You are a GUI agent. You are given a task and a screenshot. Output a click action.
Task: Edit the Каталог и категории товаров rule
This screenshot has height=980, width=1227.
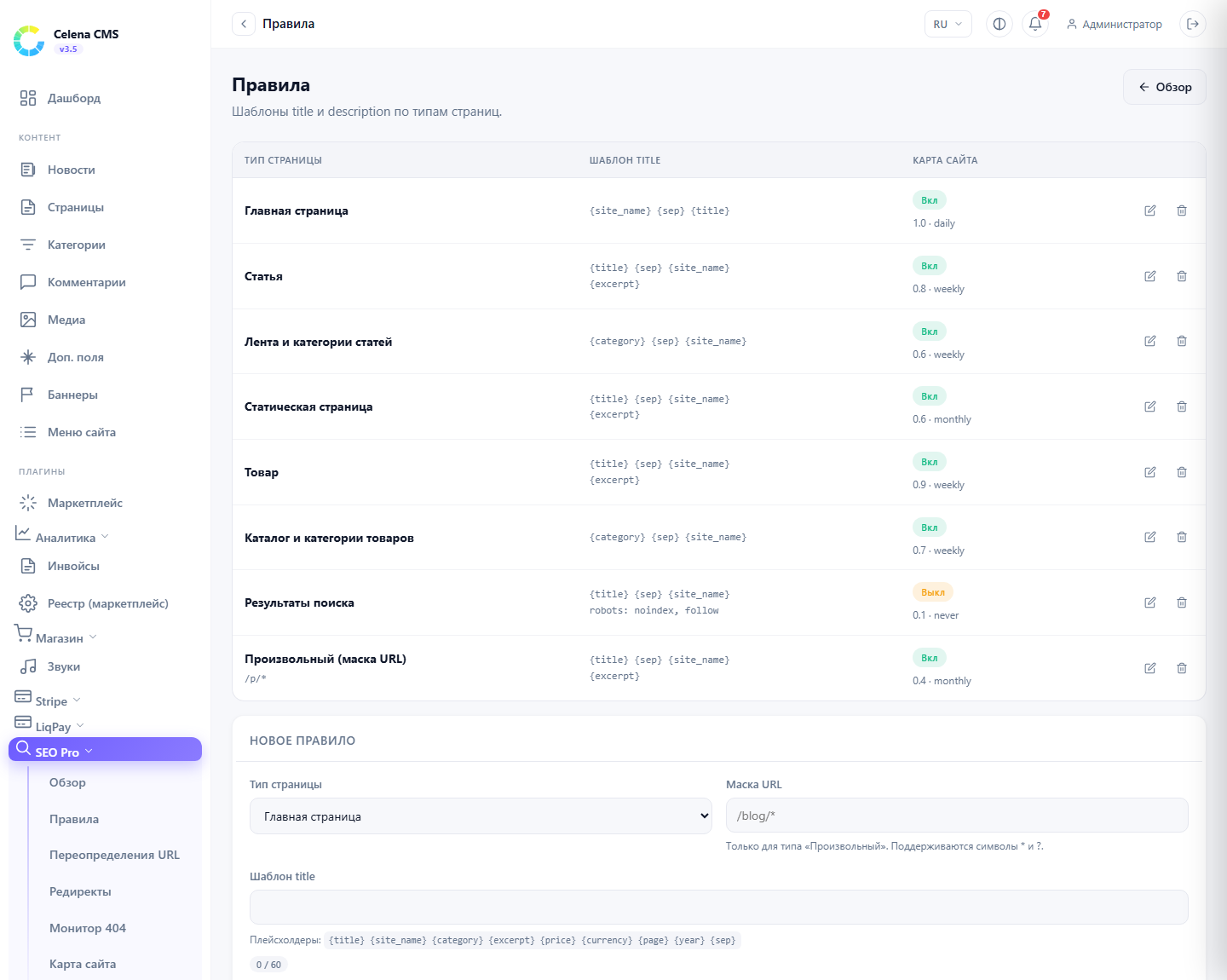click(1150, 537)
